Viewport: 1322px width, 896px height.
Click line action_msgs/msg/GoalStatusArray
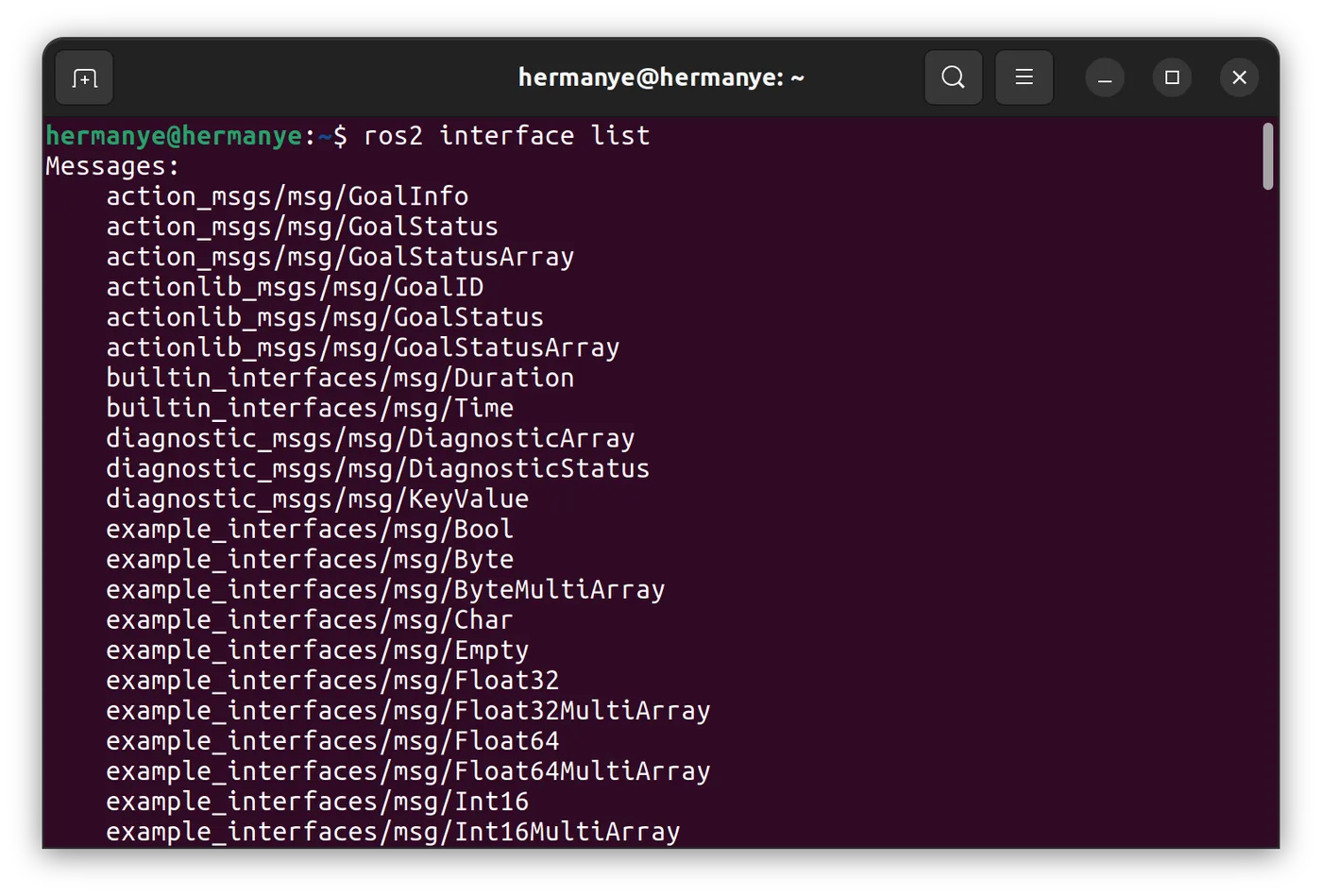point(340,257)
